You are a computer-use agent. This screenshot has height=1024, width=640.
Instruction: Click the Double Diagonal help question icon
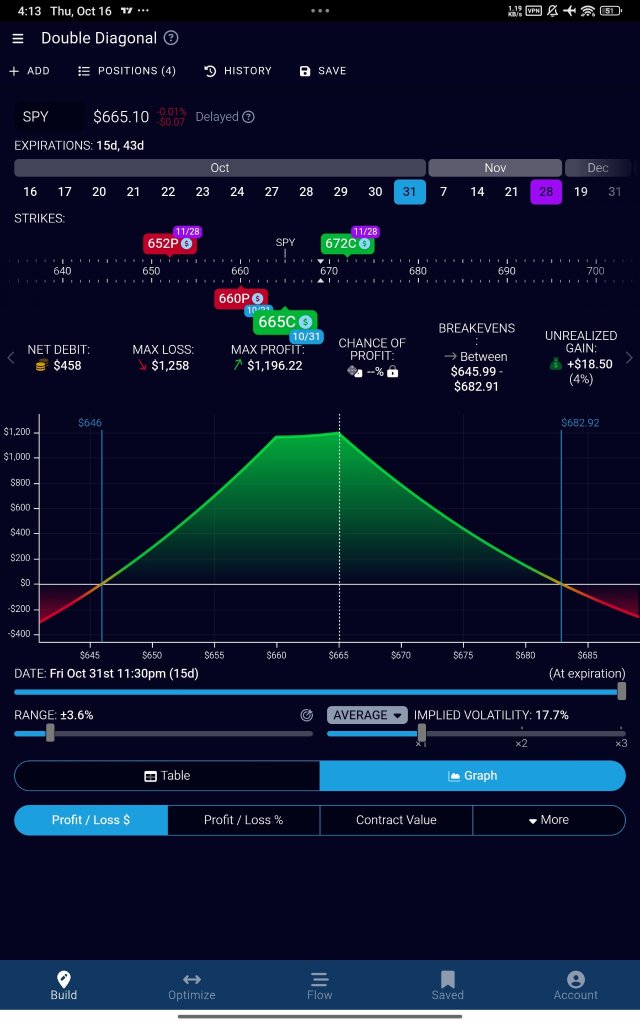tap(171, 38)
